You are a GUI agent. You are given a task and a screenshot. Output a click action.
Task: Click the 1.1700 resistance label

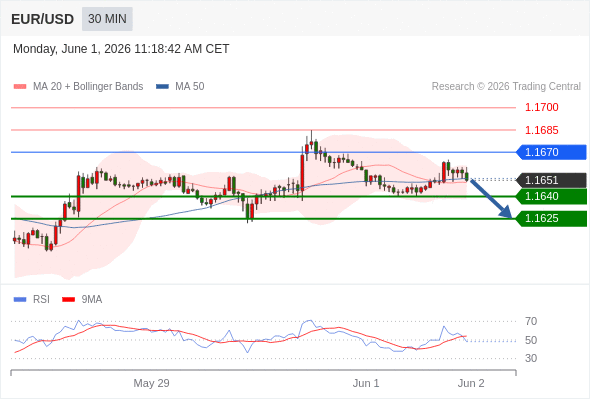tap(541, 108)
